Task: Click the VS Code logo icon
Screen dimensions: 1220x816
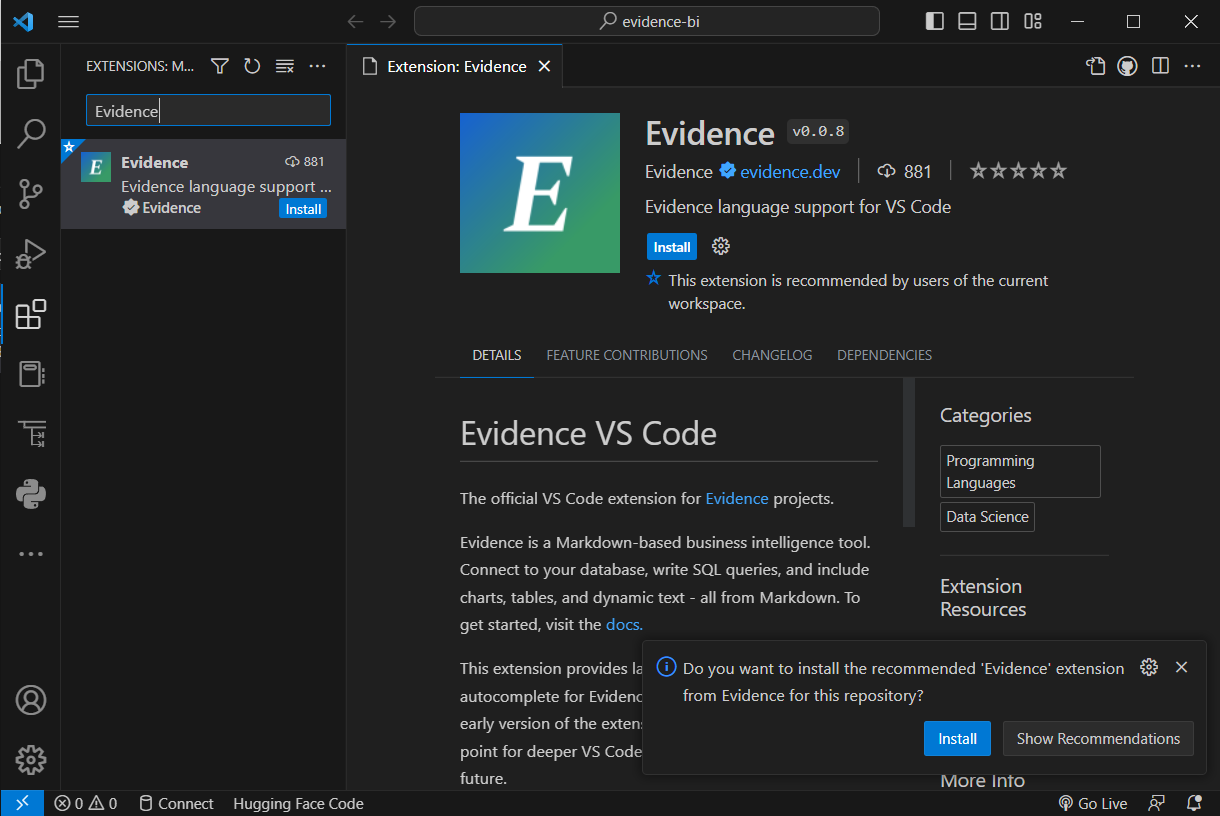Action: click(x=23, y=21)
